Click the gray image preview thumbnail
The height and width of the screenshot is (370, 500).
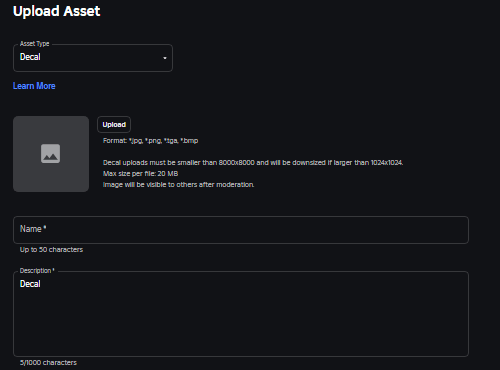pos(51,154)
